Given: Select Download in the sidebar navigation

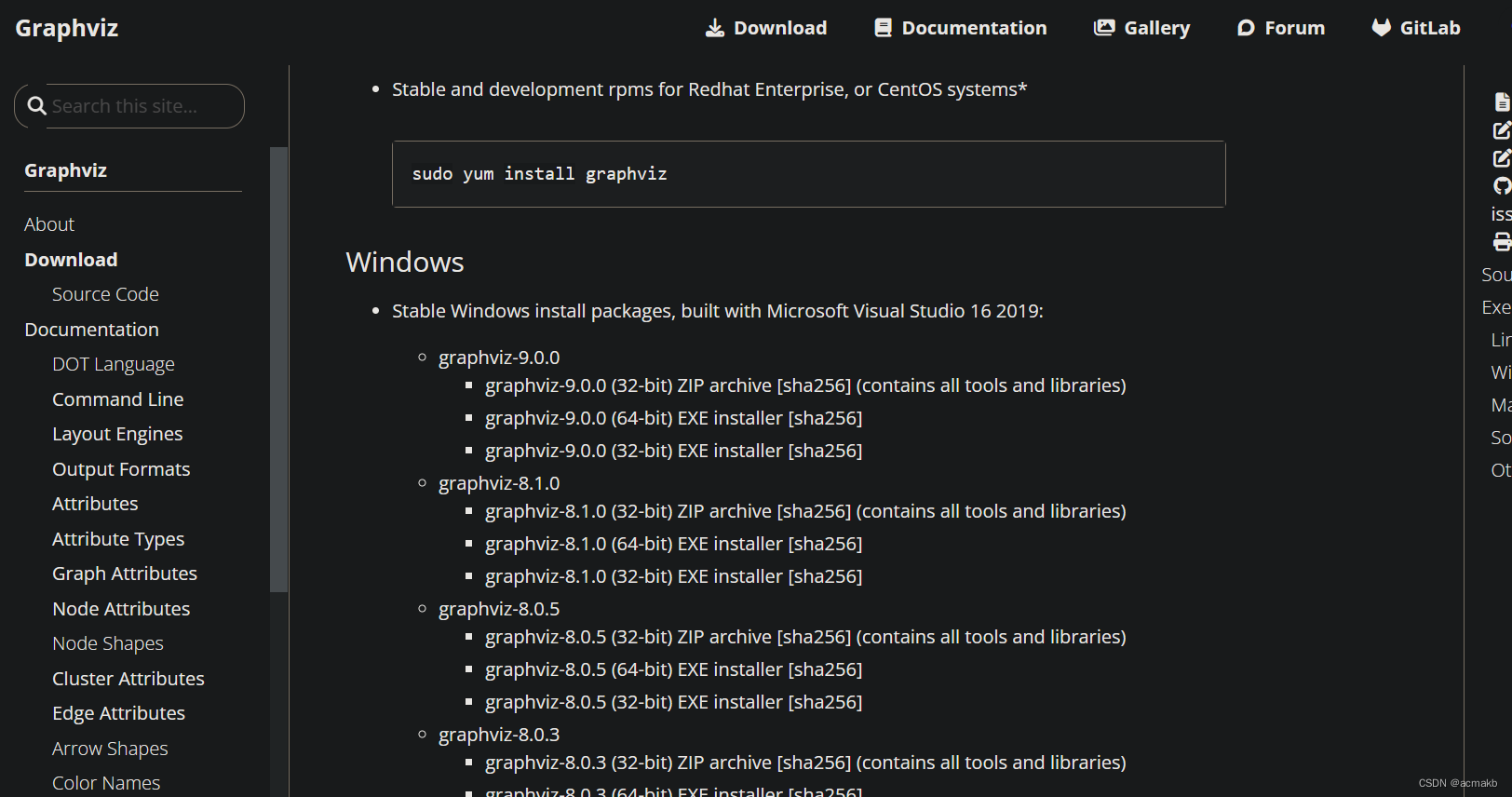Looking at the screenshot, I should pos(71,260).
